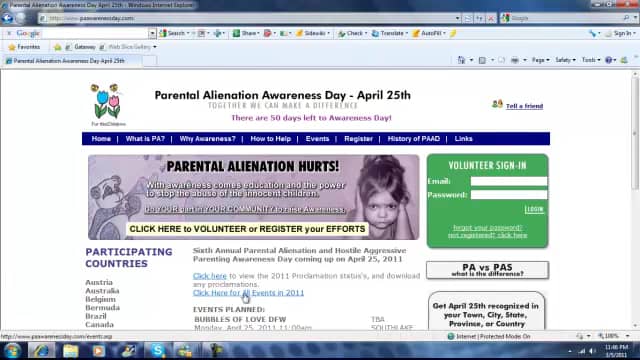Open the Web Slice Gallery dropdown

(155, 47)
